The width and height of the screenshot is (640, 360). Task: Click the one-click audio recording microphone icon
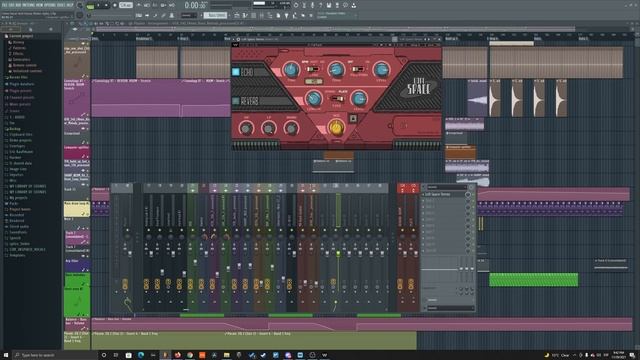click(312, 5)
